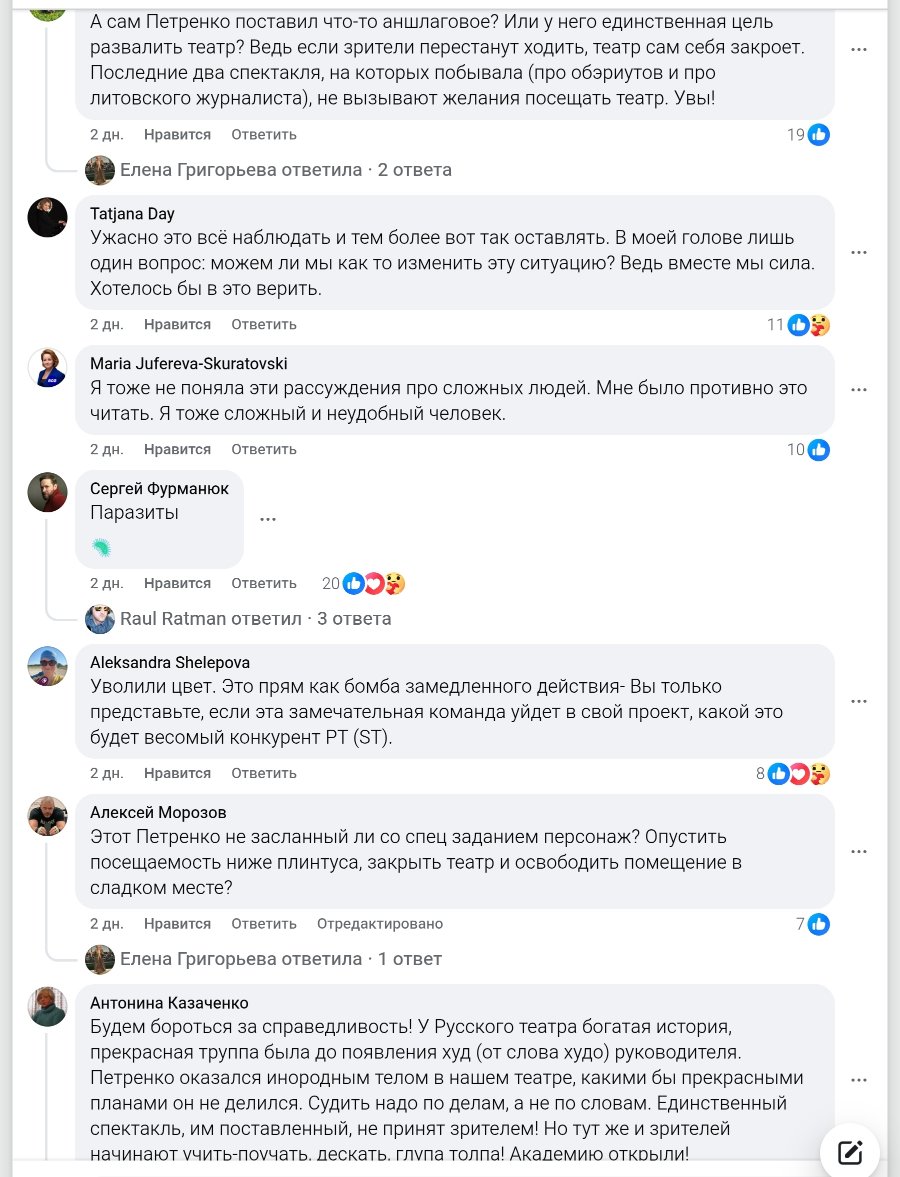This screenshot has height=1177, width=900.
Task: Like Tatjana Day's comment with Нравится
Action: point(177,324)
